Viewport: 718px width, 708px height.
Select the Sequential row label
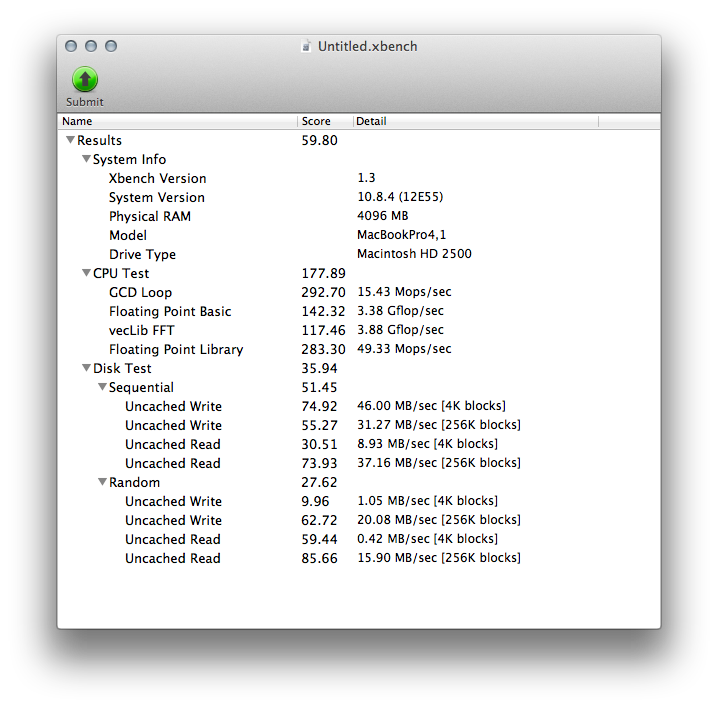click(141, 387)
